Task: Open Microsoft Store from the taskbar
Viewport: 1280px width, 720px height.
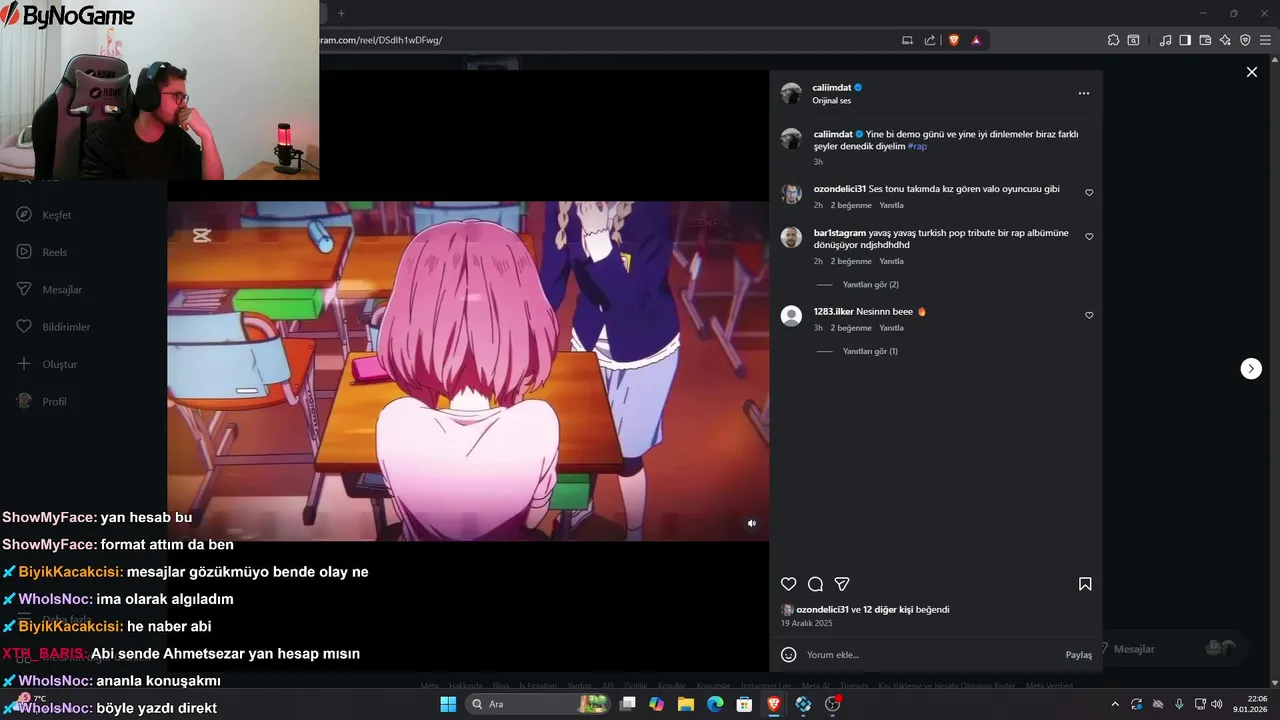Action: (744, 704)
